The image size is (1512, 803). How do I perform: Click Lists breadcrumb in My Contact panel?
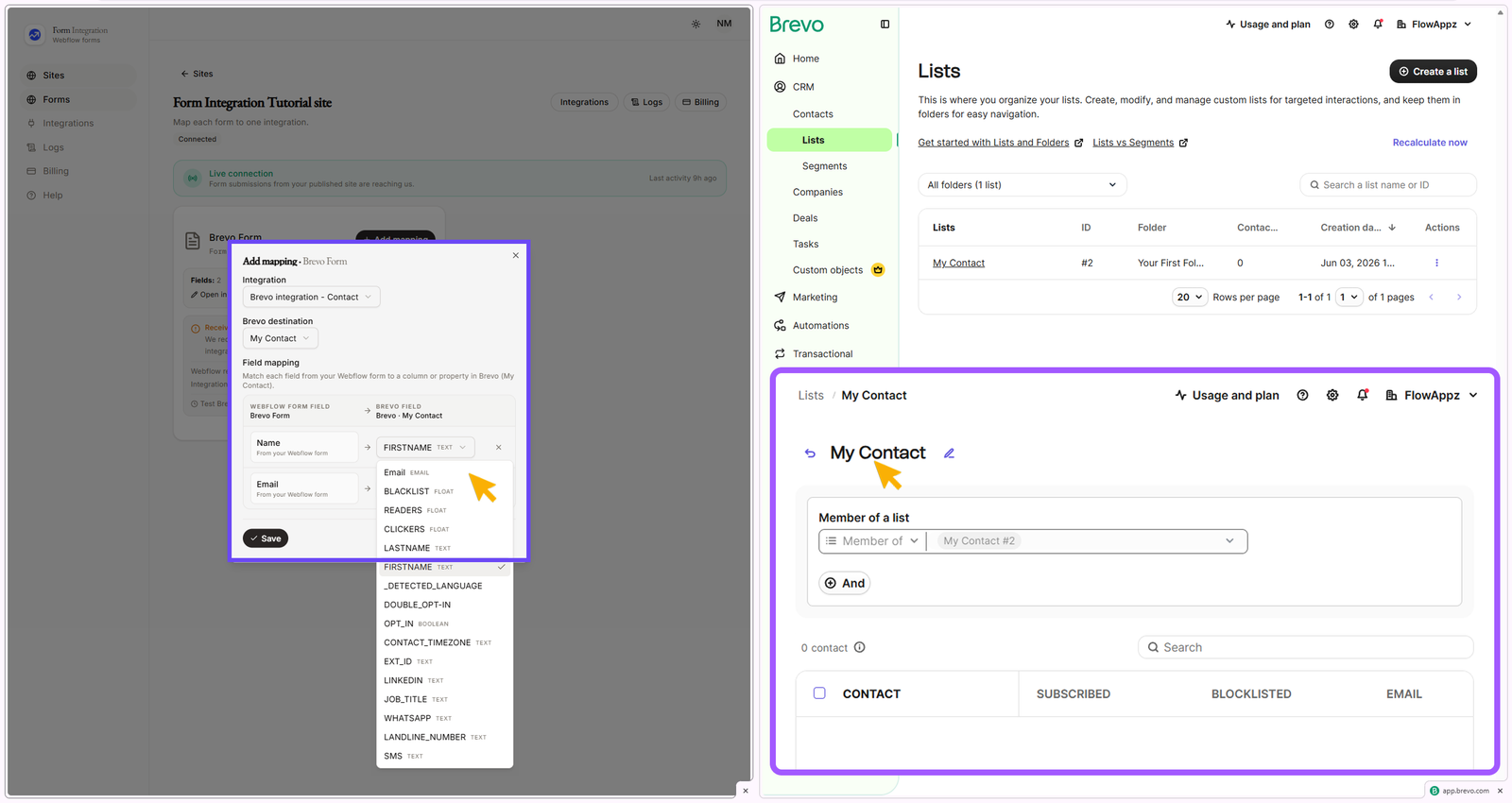point(811,395)
